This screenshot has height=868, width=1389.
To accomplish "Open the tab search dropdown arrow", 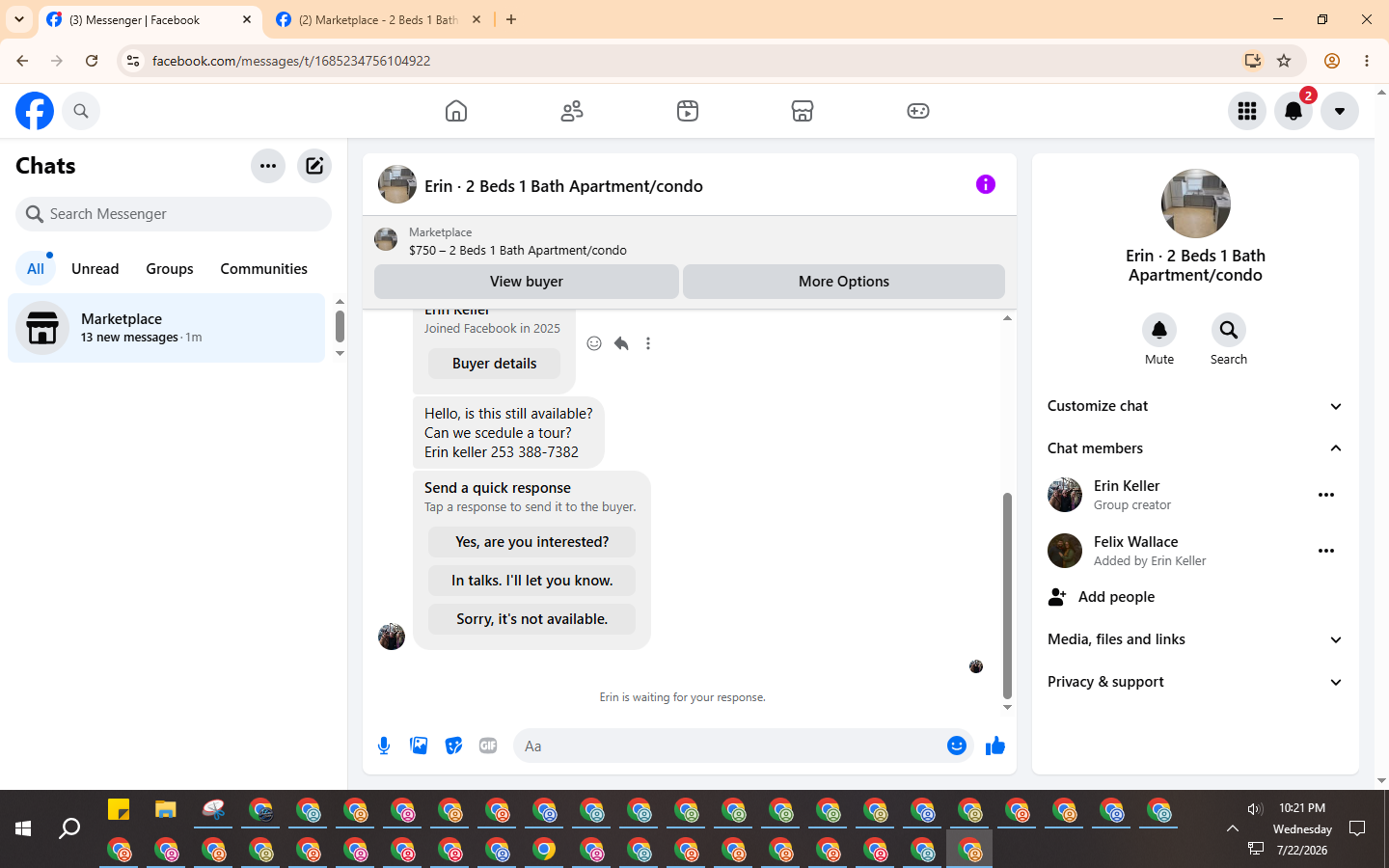I will click(x=19, y=19).
